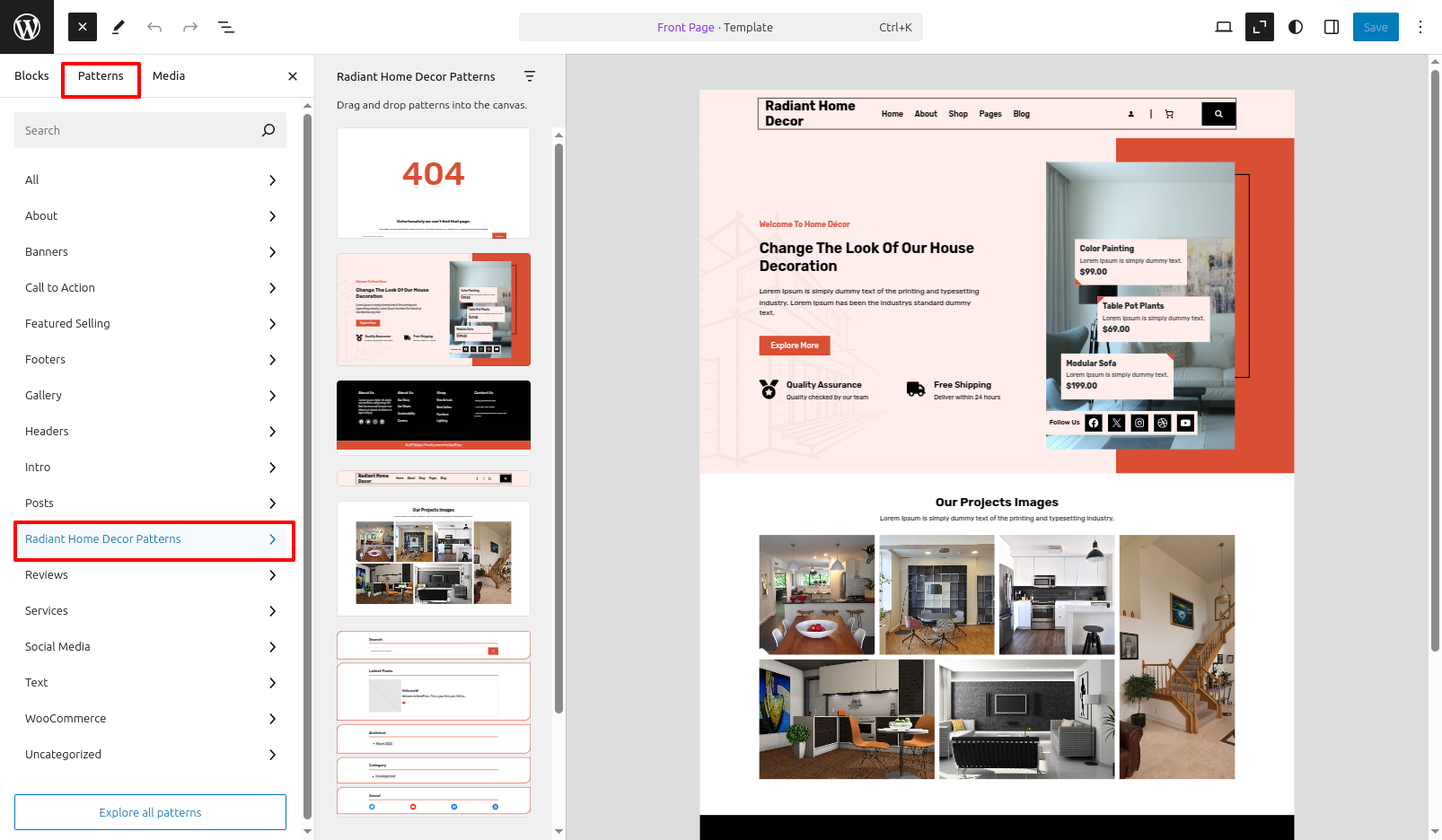Viewport: 1442px width, 840px height.
Task: Click the black search button in header
Action: click(x=1218, y=114)
